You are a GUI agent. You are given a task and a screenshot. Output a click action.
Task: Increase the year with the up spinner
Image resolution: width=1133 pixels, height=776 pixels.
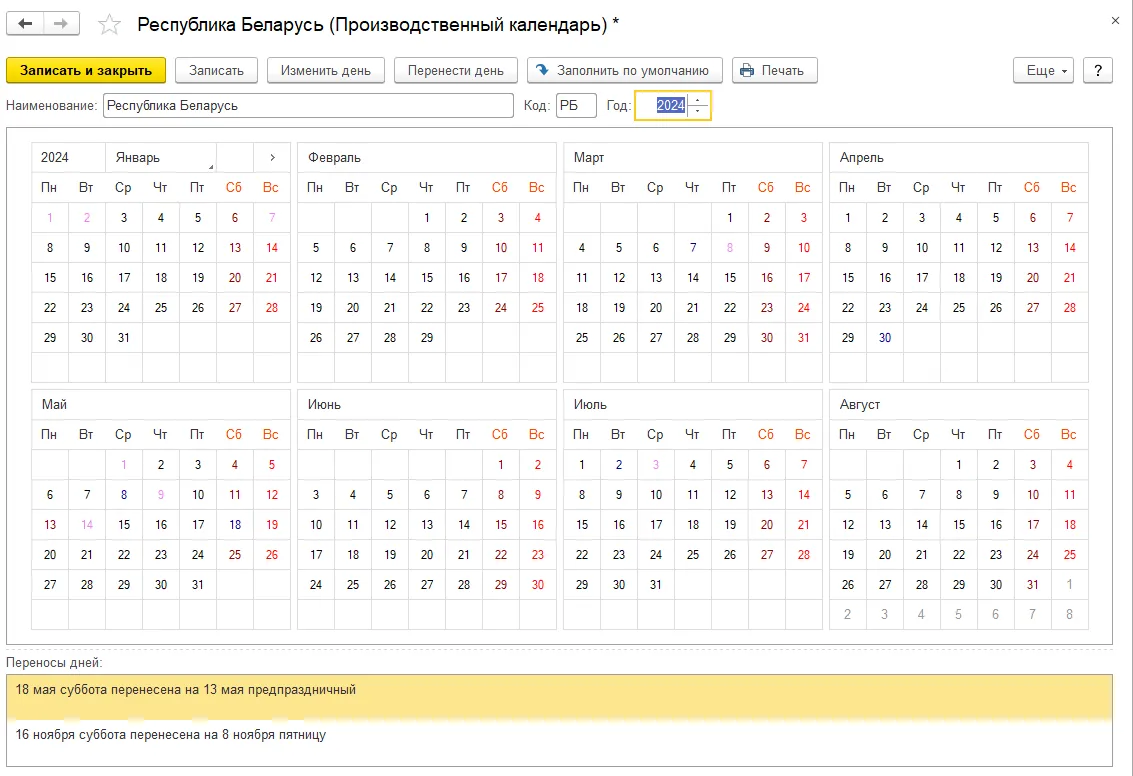click(698, 99)
